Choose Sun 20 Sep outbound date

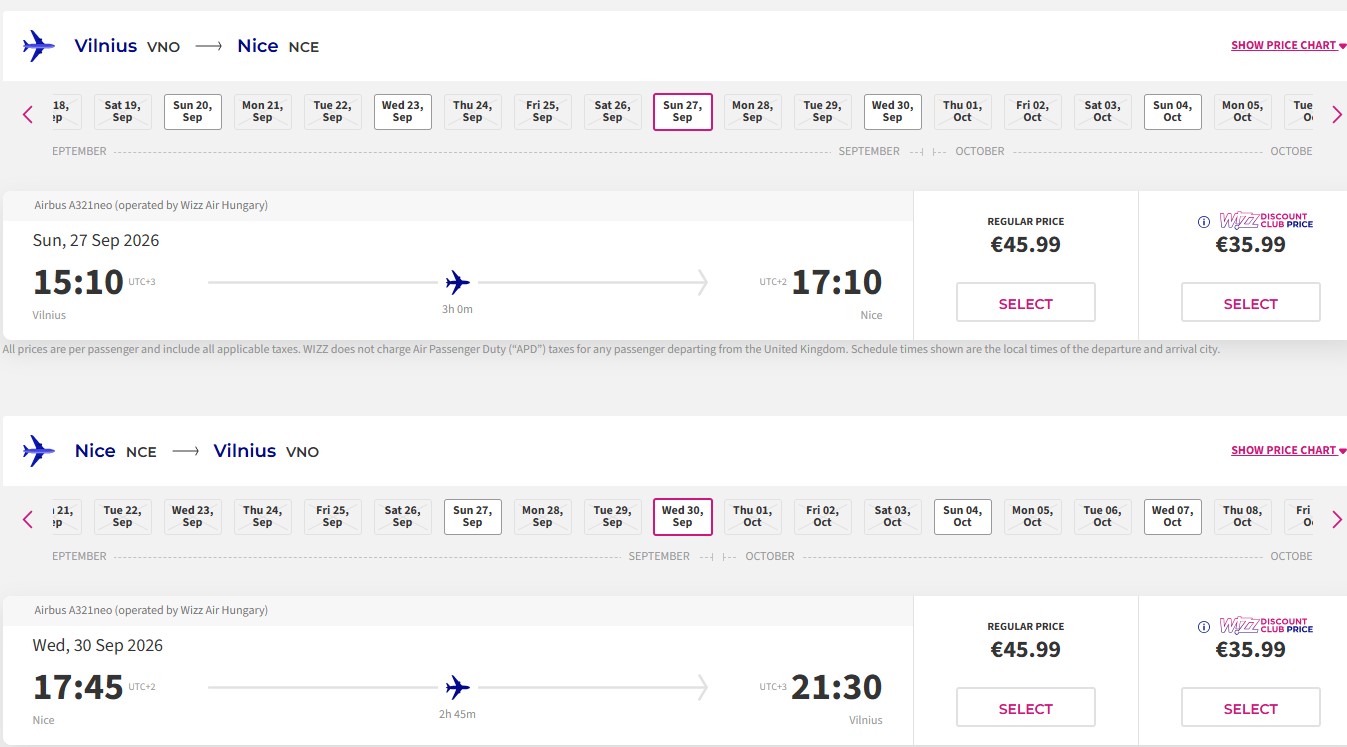pos(193,112)
